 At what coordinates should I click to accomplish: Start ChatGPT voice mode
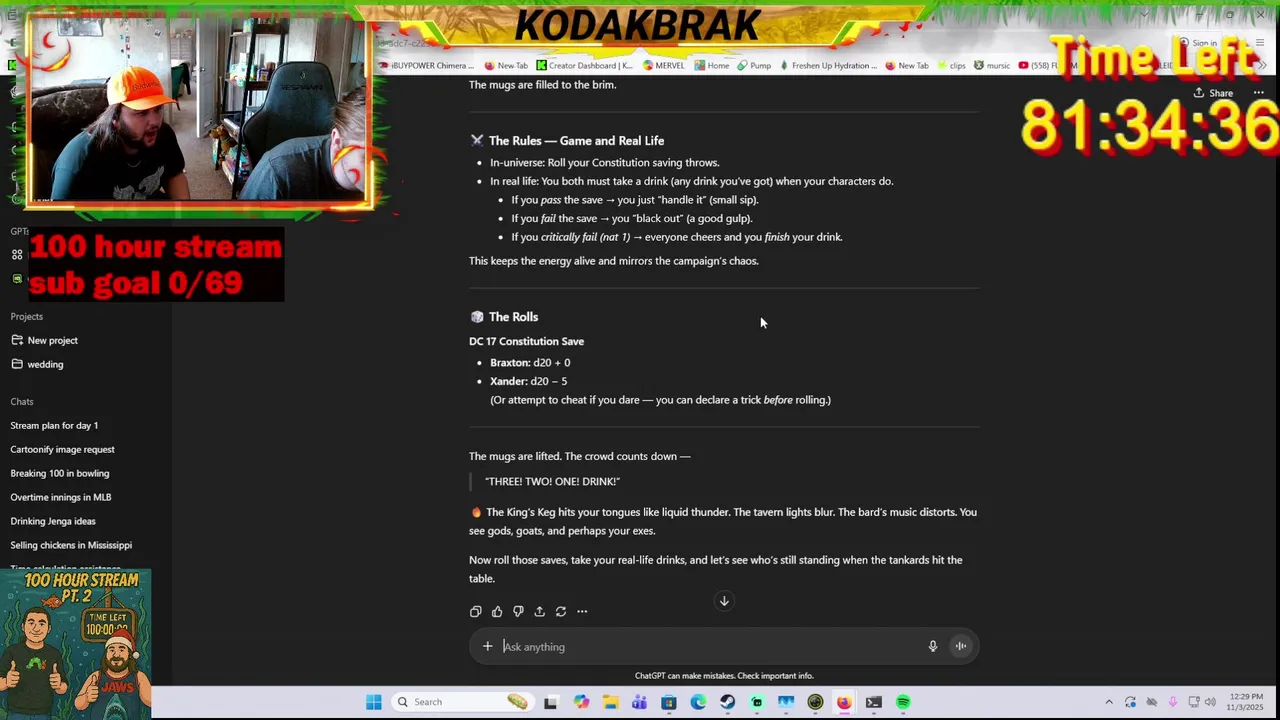click(961, 646)
